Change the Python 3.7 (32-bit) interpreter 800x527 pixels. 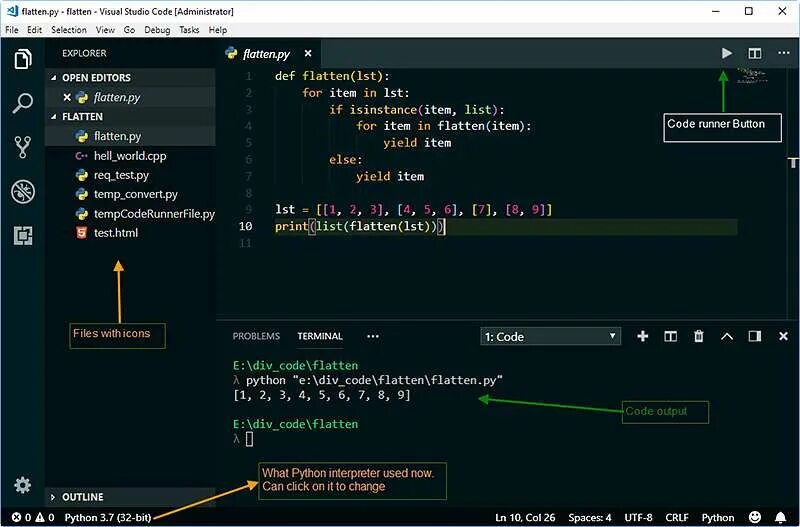(108, 517)
